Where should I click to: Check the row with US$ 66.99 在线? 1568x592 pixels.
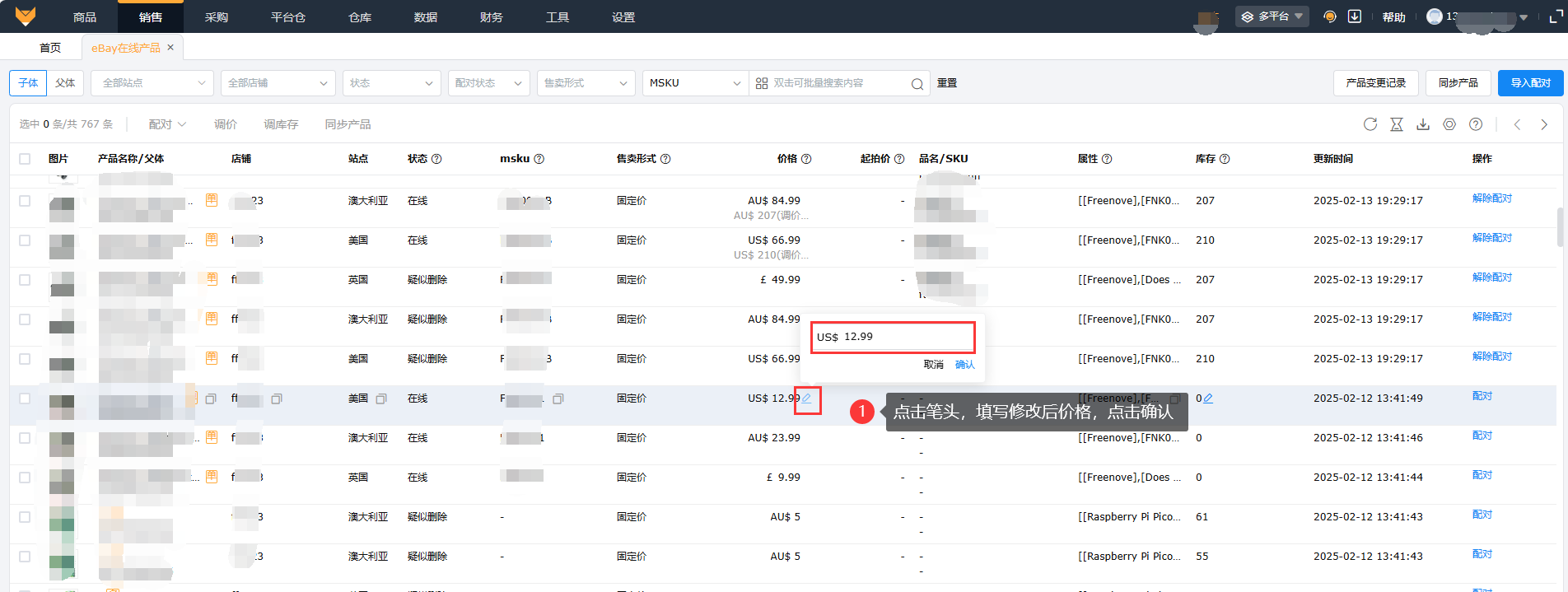pos(25,240)
